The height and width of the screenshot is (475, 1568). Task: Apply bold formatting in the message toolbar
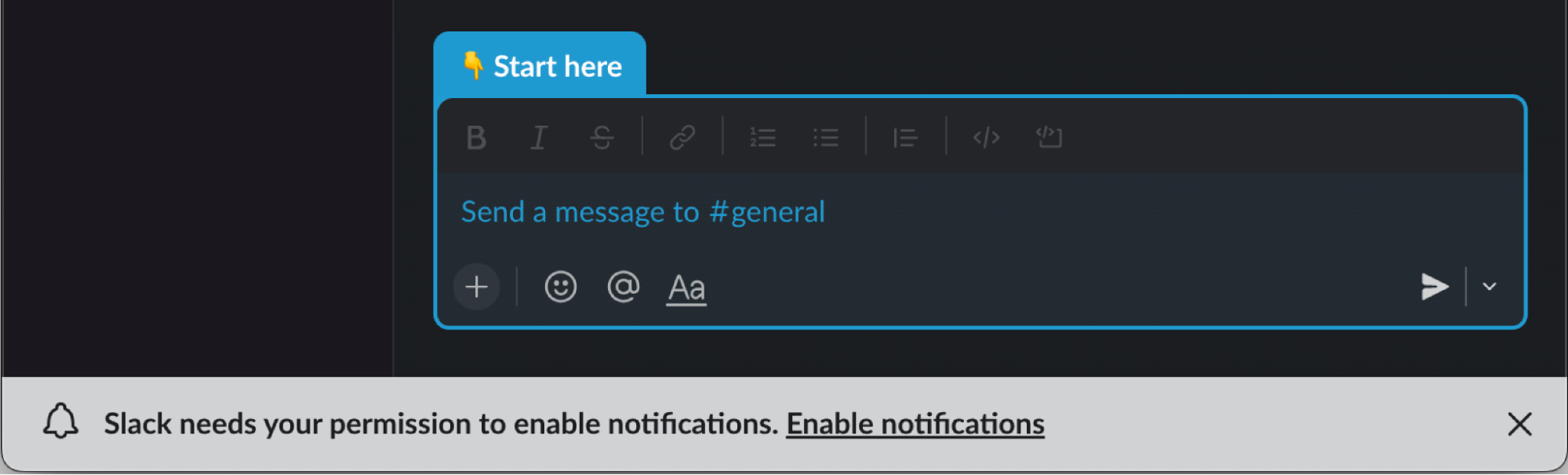coord(476,137)
